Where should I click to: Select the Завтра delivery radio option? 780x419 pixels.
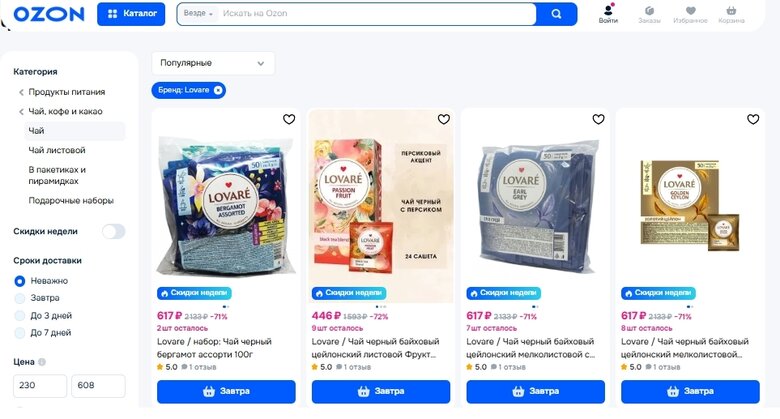click(x=20, y=298)
